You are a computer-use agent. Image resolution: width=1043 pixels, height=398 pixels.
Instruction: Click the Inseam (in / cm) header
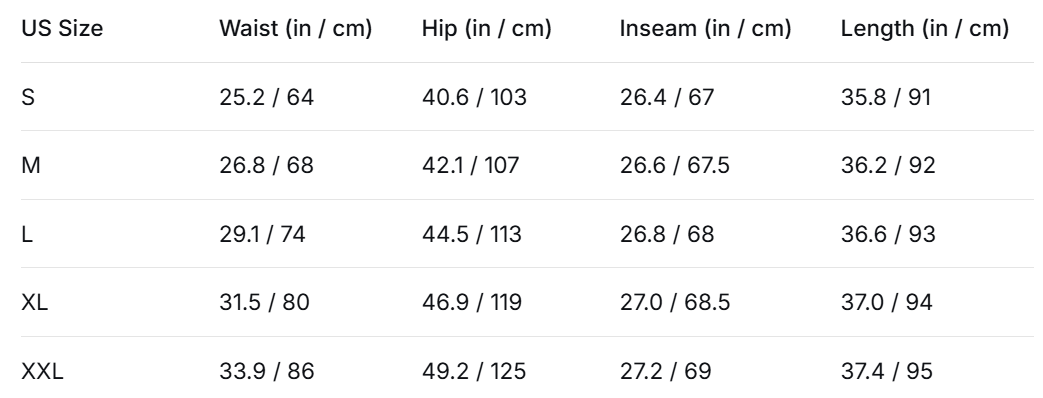[x=705, y=29]
